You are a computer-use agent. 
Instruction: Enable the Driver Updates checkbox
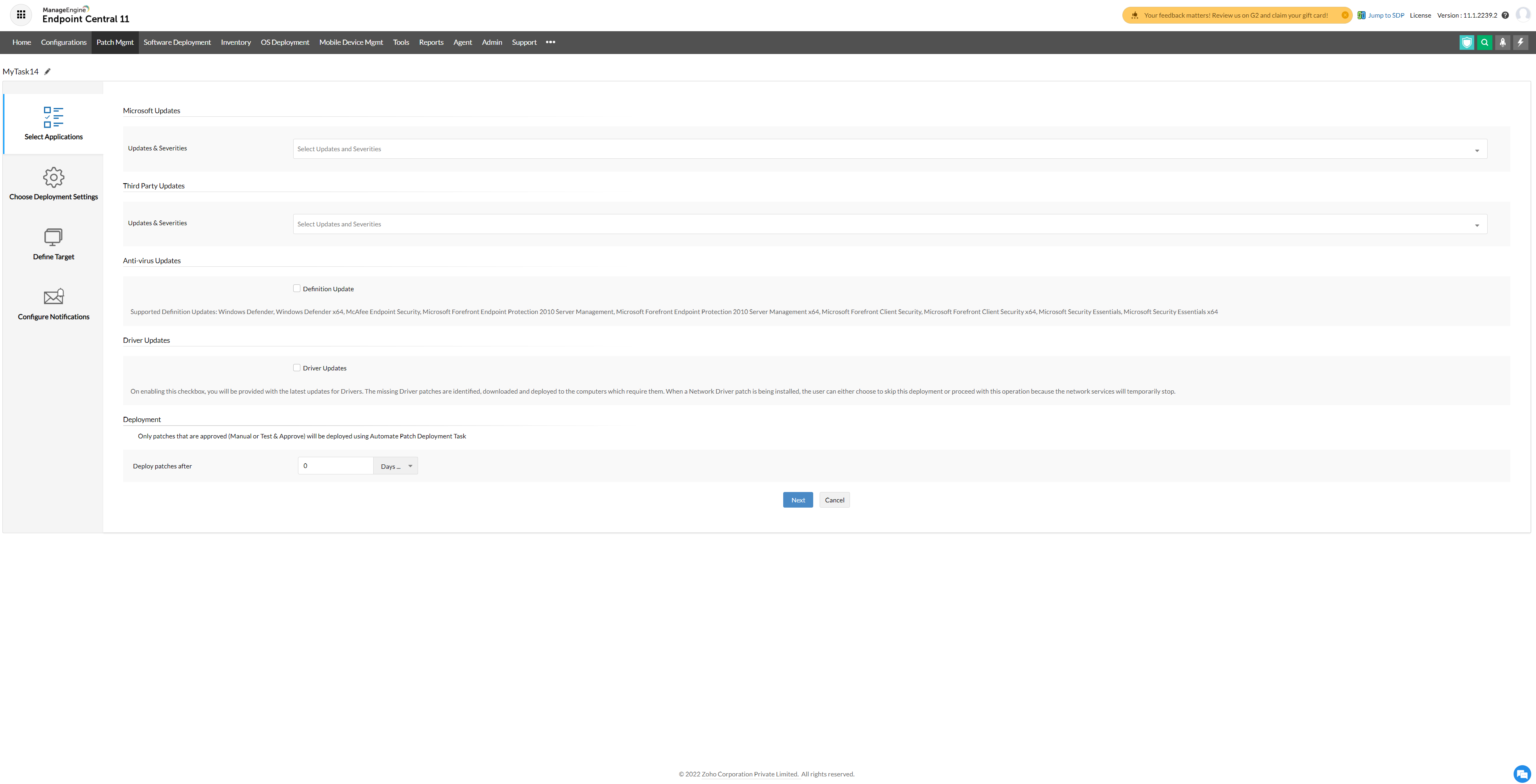pyautogui.click(x=296, y=368)
